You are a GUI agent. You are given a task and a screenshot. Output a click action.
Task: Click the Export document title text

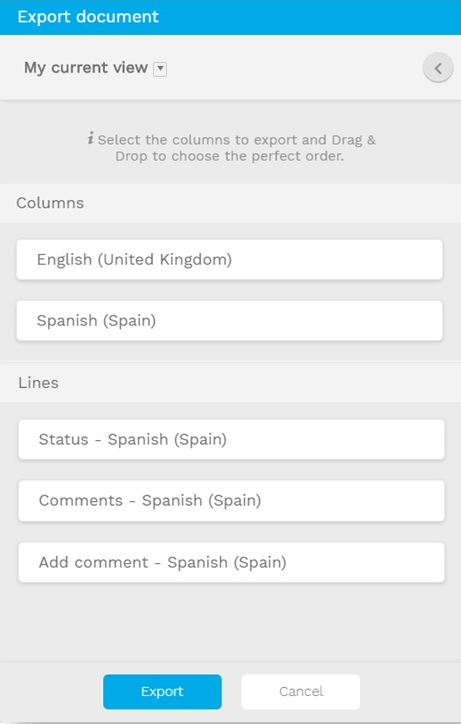click(x=88, y=17)
